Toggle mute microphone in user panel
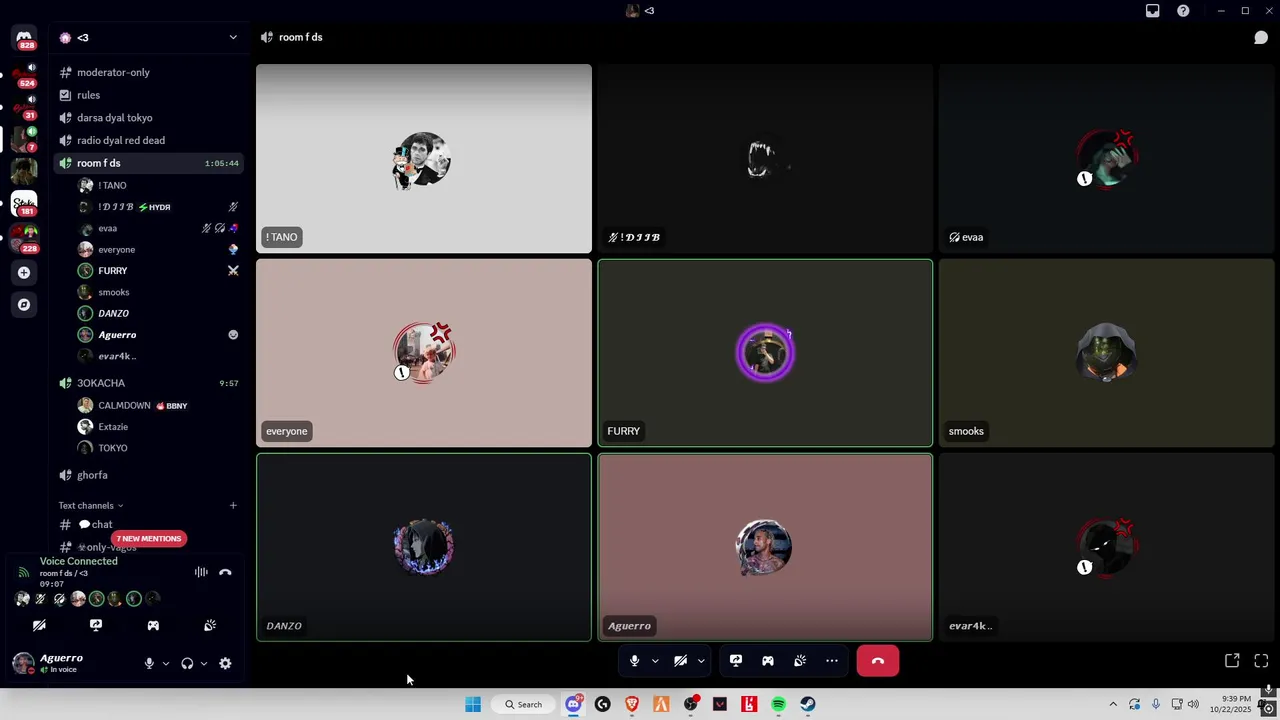1280x720 pixels. (149, 663)
